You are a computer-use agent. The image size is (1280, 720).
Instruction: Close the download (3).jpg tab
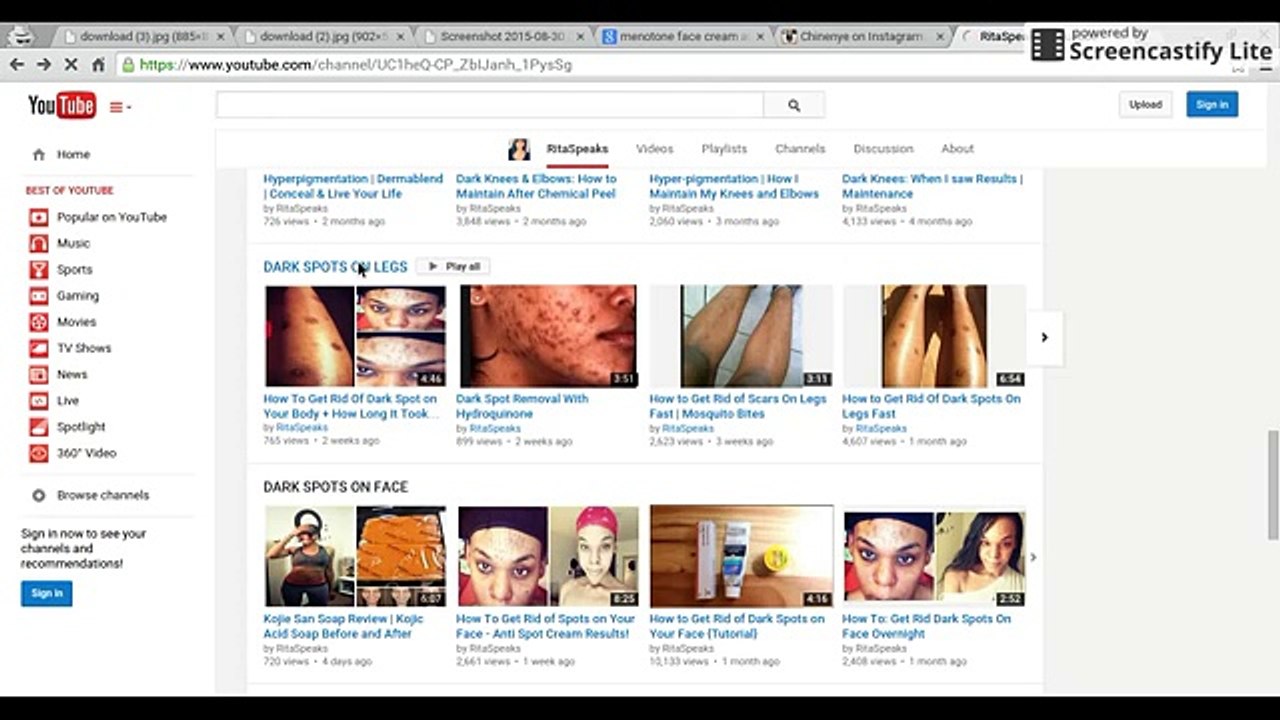click(221, 37)
